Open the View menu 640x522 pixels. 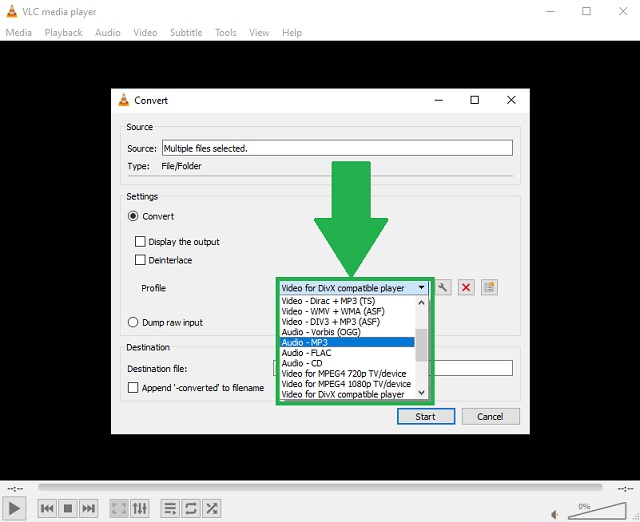point(259,33)
